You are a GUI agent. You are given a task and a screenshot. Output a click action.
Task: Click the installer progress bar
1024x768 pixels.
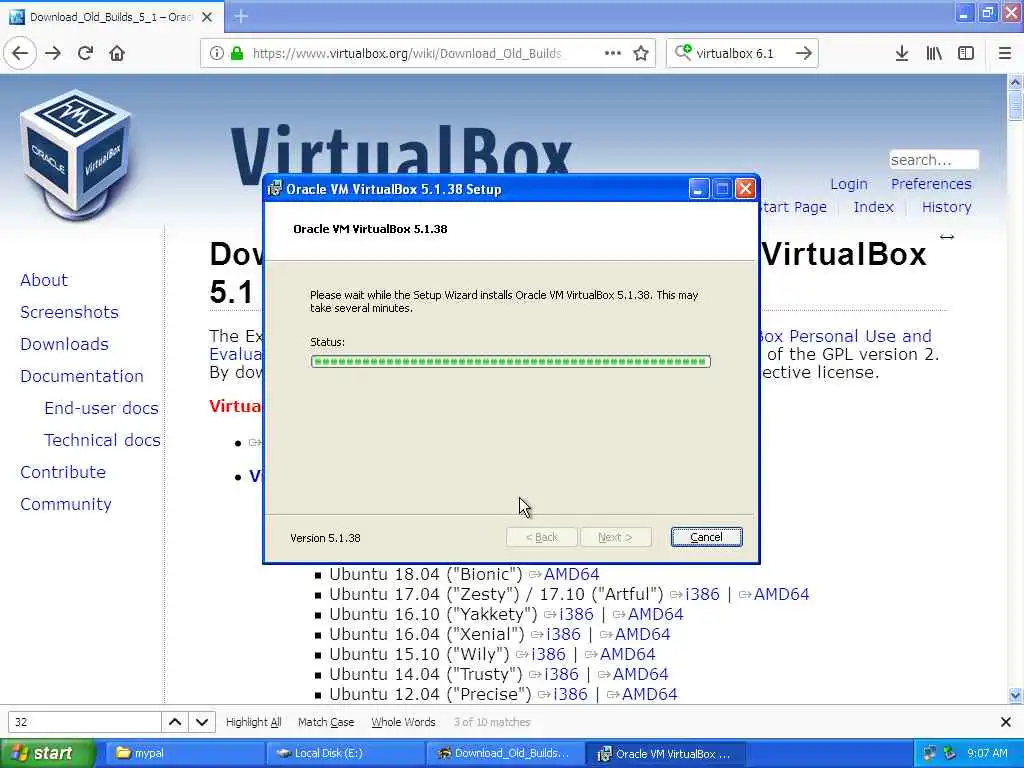coord(511,361)
